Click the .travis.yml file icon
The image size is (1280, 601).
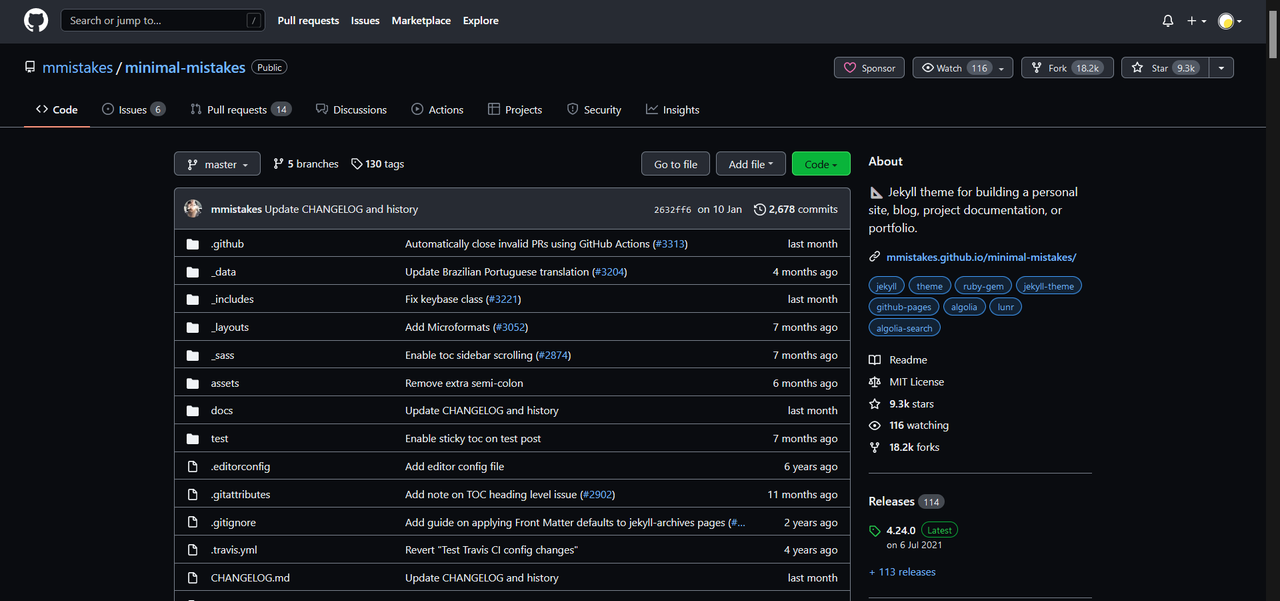(193, 550)
